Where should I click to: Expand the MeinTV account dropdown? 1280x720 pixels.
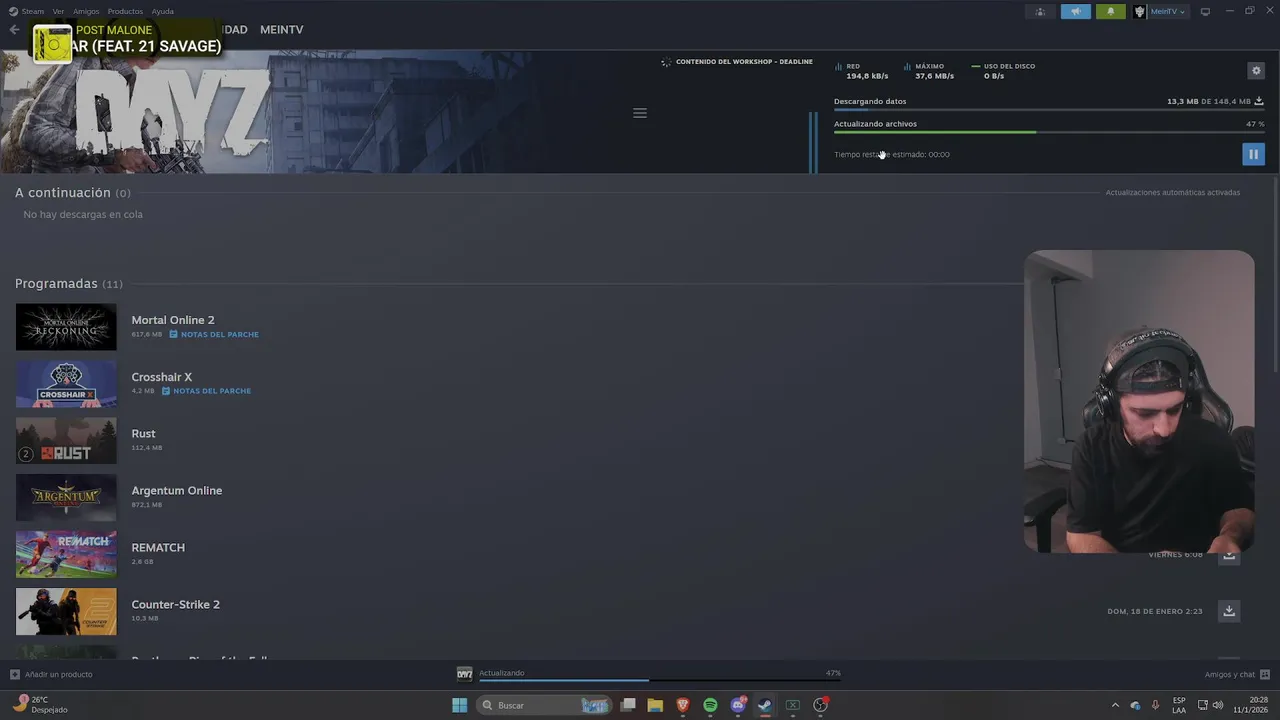(1167, 11)
